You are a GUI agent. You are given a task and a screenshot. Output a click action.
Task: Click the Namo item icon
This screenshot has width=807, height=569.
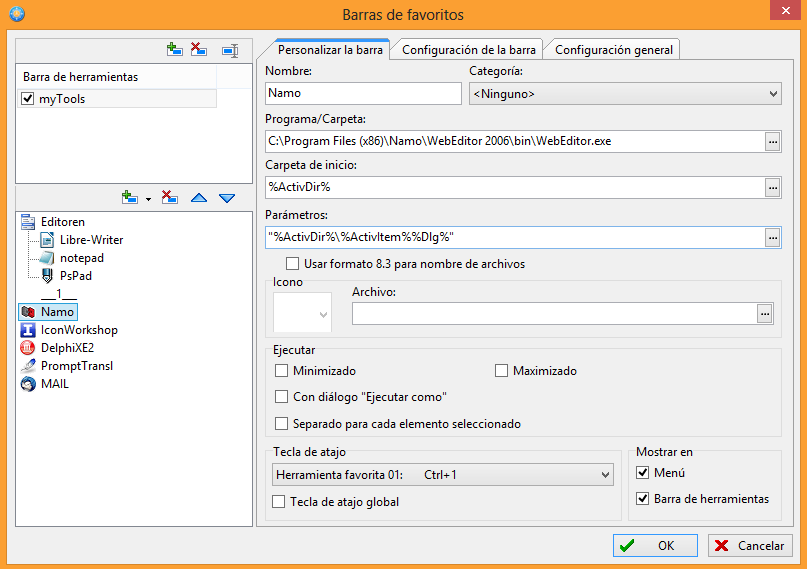pyautogui.click(x=28, y=312)
